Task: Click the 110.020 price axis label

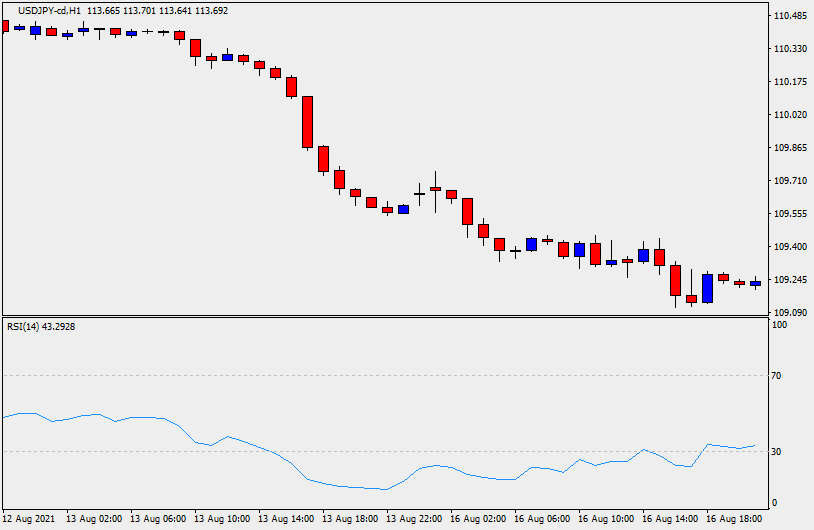Action: coord(790,115)
